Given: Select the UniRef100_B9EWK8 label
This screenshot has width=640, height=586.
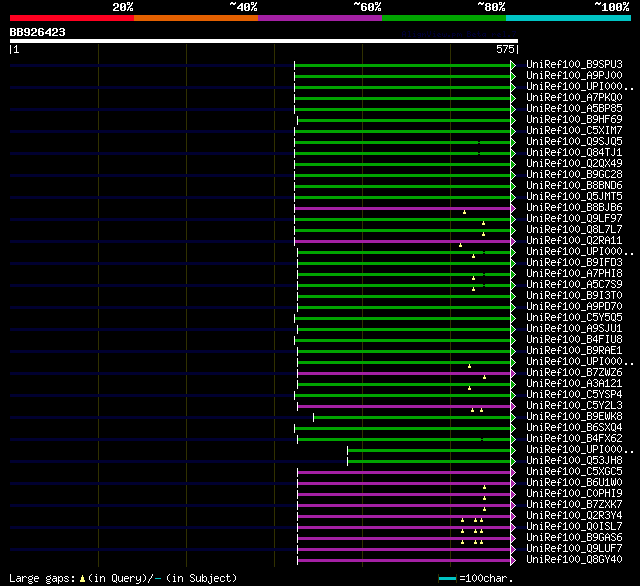Looking at the screenshot, I should (x=574, y=417).
